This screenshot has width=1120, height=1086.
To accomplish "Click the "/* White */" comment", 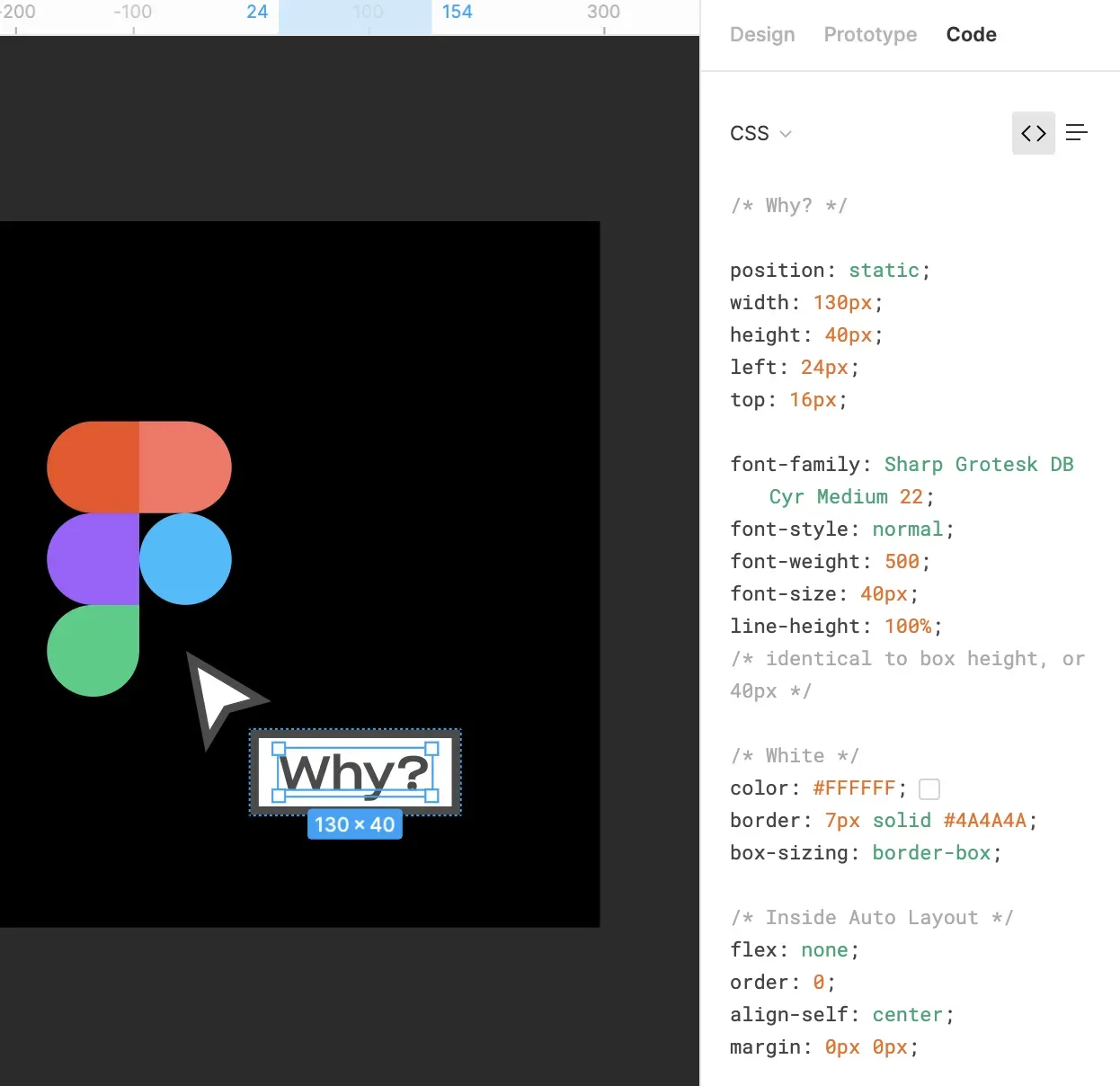I will coord(795,755).
